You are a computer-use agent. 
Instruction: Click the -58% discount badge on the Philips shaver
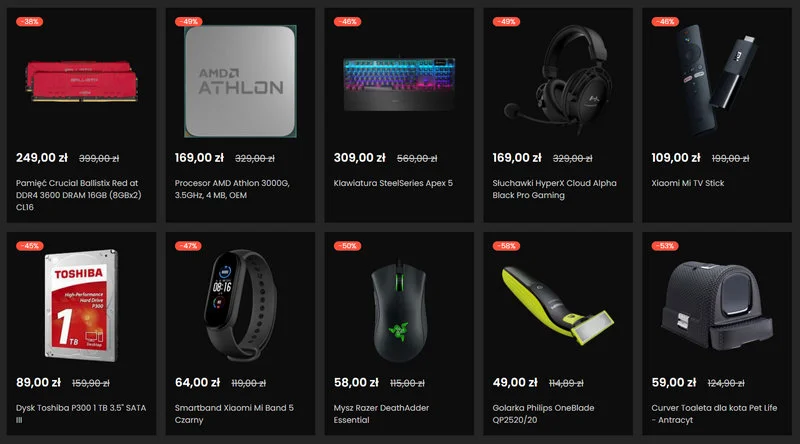[506, 246]
